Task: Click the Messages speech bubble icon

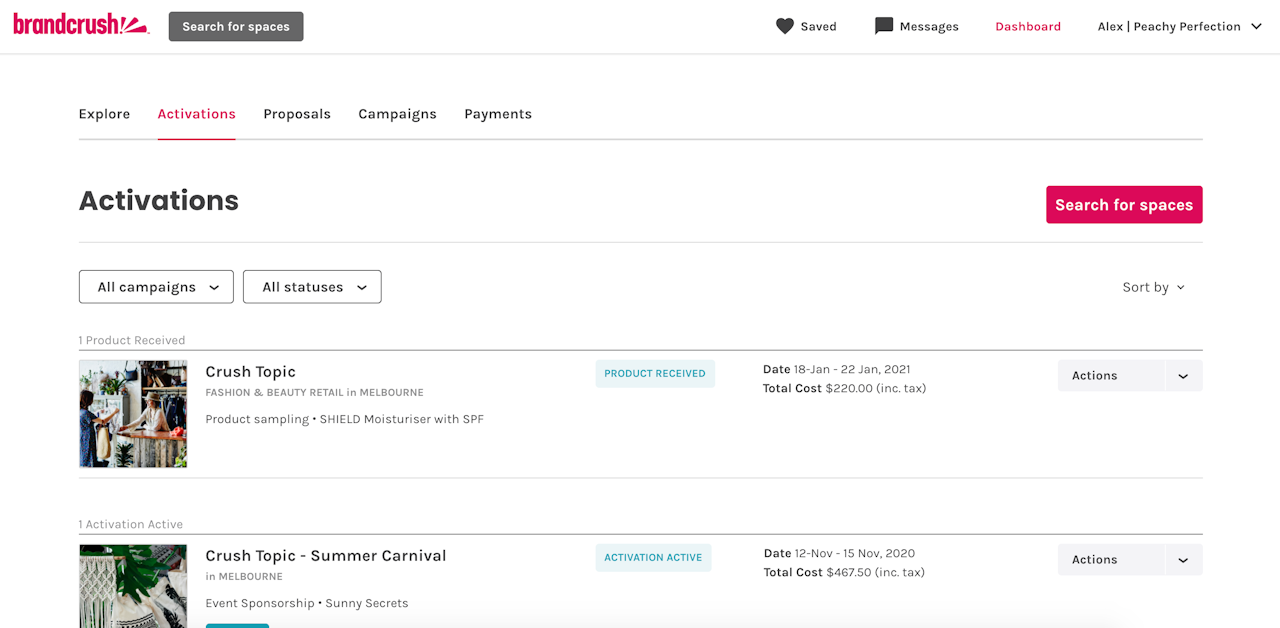Action: 883,26
